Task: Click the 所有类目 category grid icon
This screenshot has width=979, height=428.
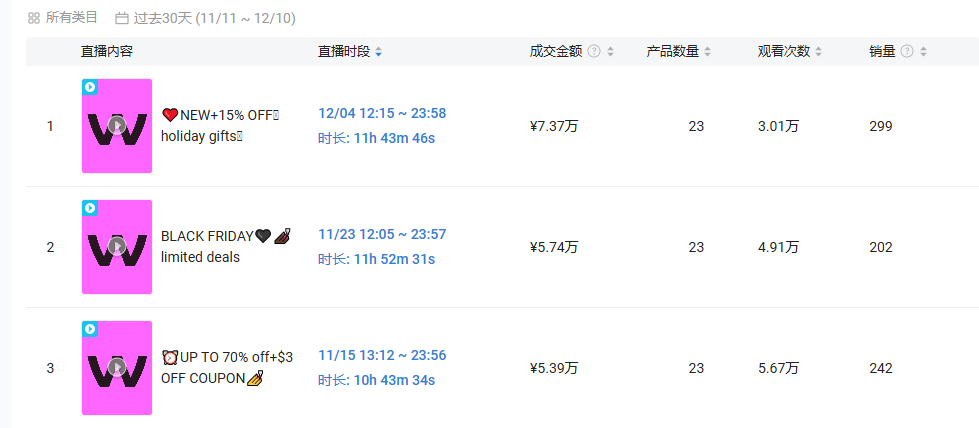Action: (x=34, y=18)
